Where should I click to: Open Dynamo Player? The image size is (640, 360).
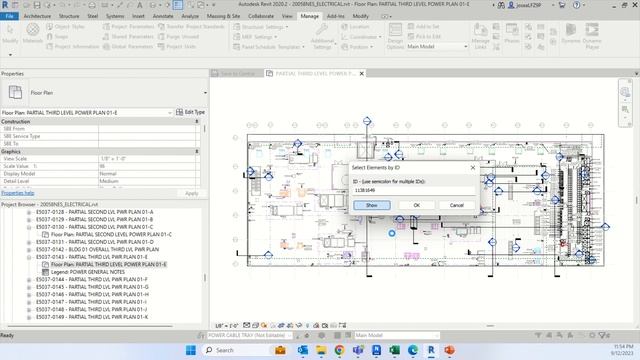pyautogui.click(x=592, y=36)
